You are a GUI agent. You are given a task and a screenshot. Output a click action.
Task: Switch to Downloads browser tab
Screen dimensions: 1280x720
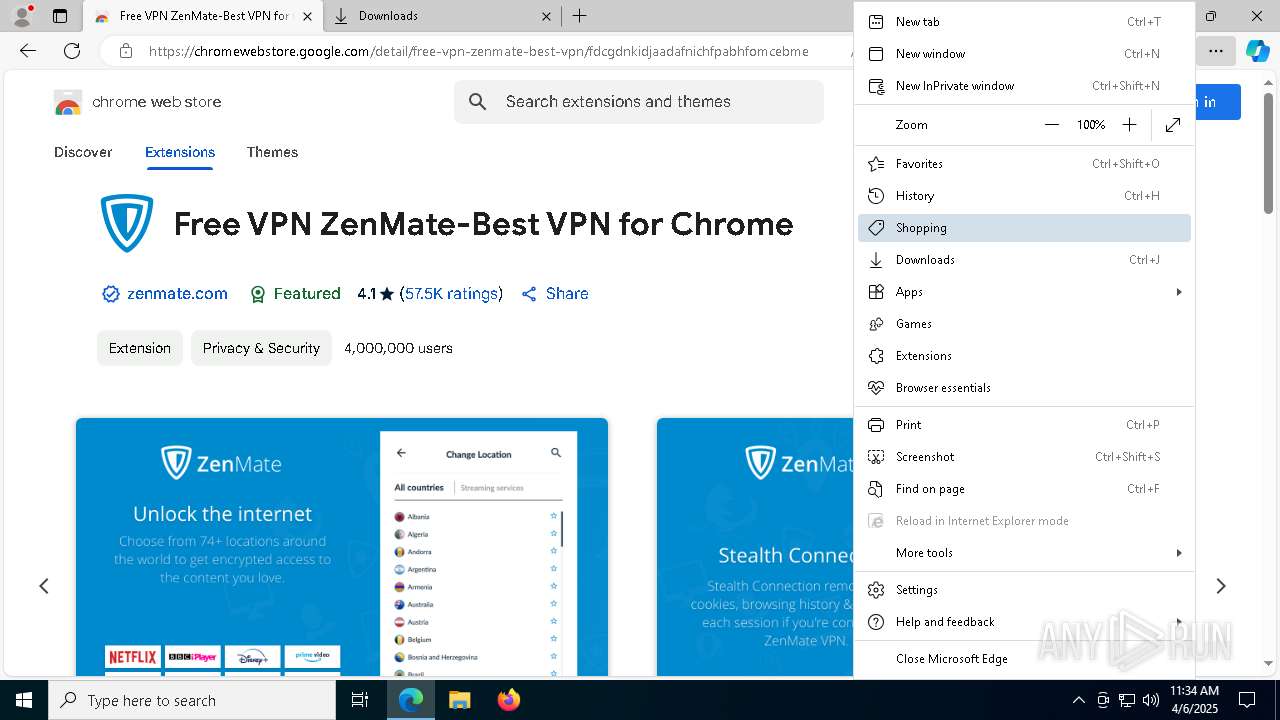(442, 16)
